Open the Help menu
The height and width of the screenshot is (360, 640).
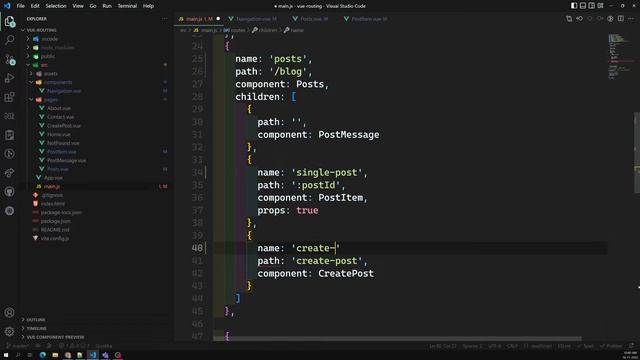tap(148, 6)
